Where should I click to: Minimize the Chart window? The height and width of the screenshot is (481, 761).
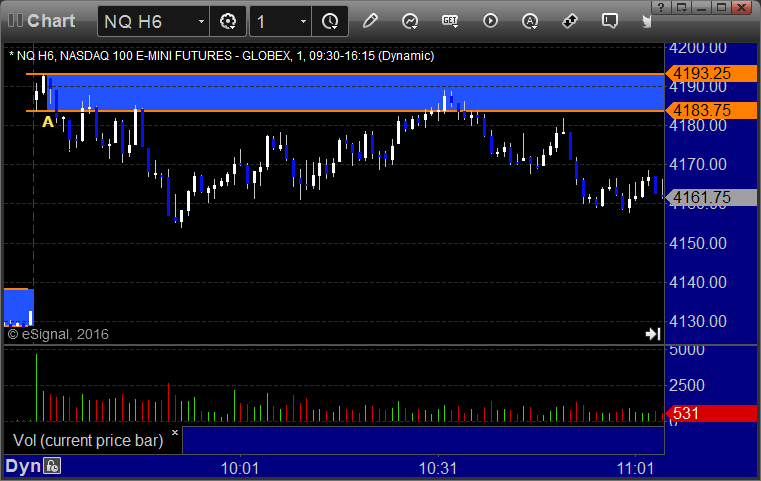click(x=702, y=7)
